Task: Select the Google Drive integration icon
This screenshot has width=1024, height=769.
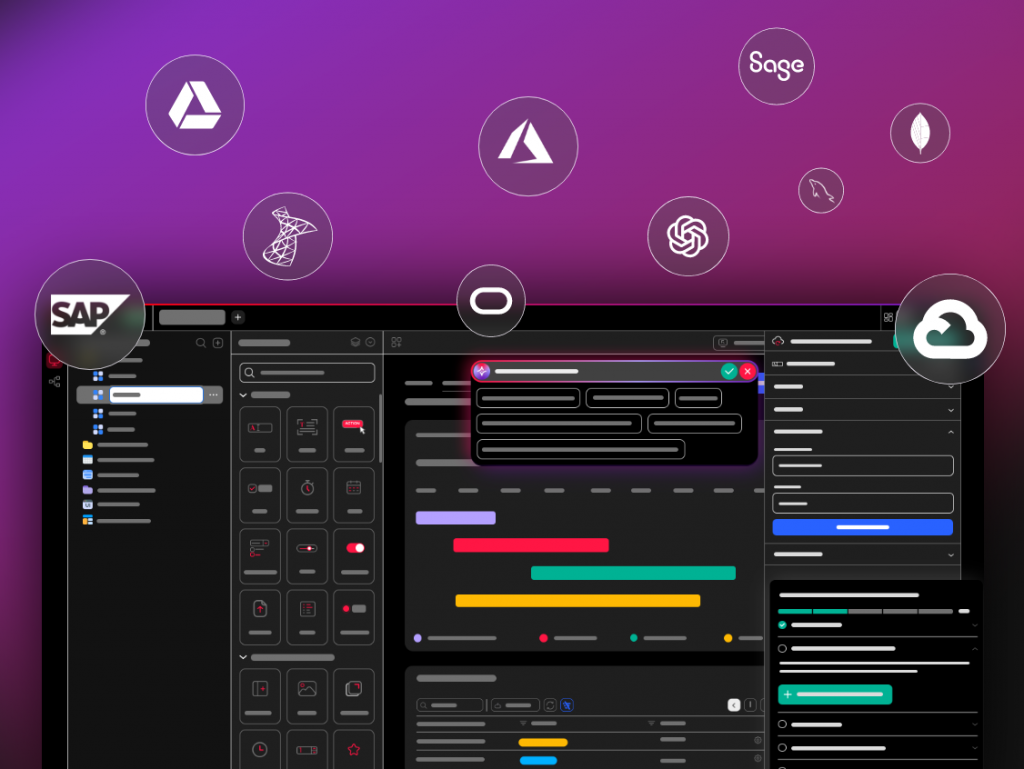Action: coord(195,105)
